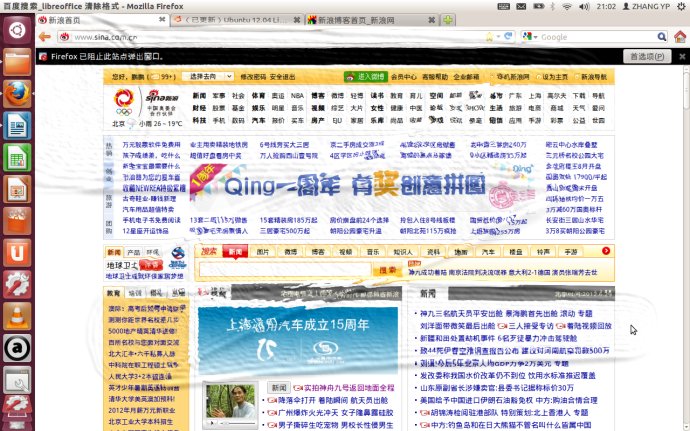Open Ubuntu One from the launcher
The image size is (690, 431).
tap(17, 252)
